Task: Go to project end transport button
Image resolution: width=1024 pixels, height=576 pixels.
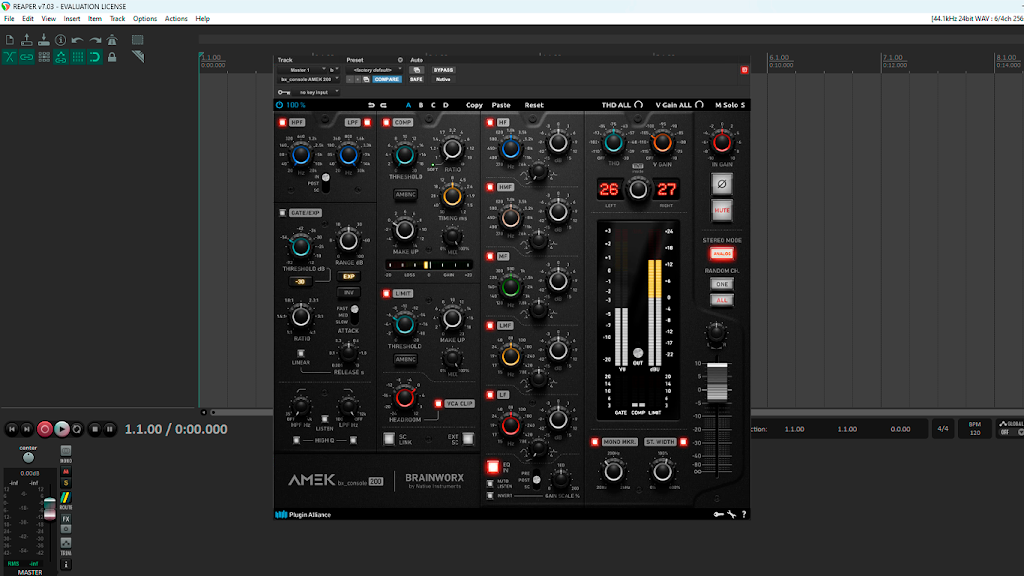Action: [x=27, y=429]
